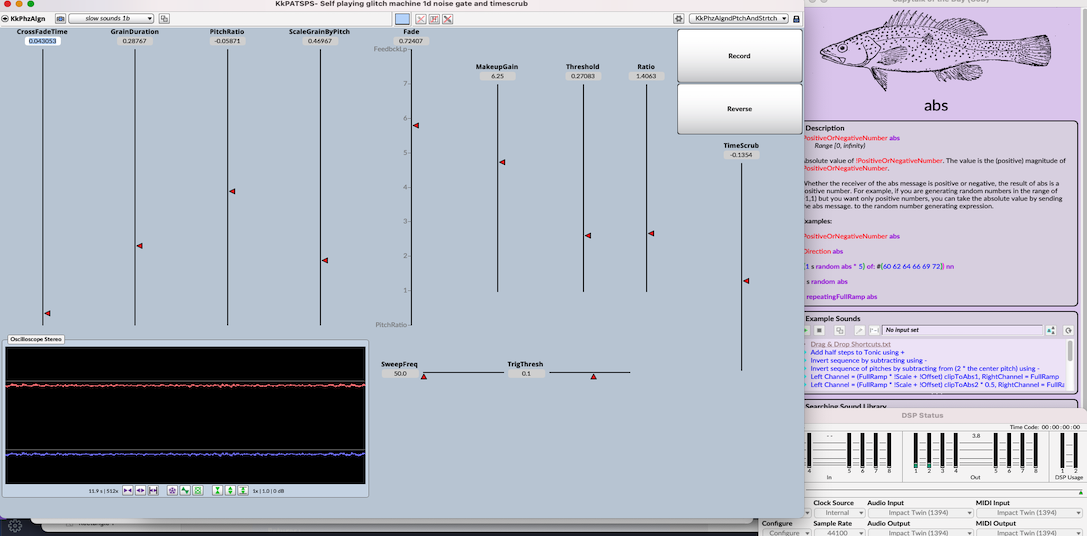
Task: Click the TimeScrub fader handle
Action: tap(747, 281)
